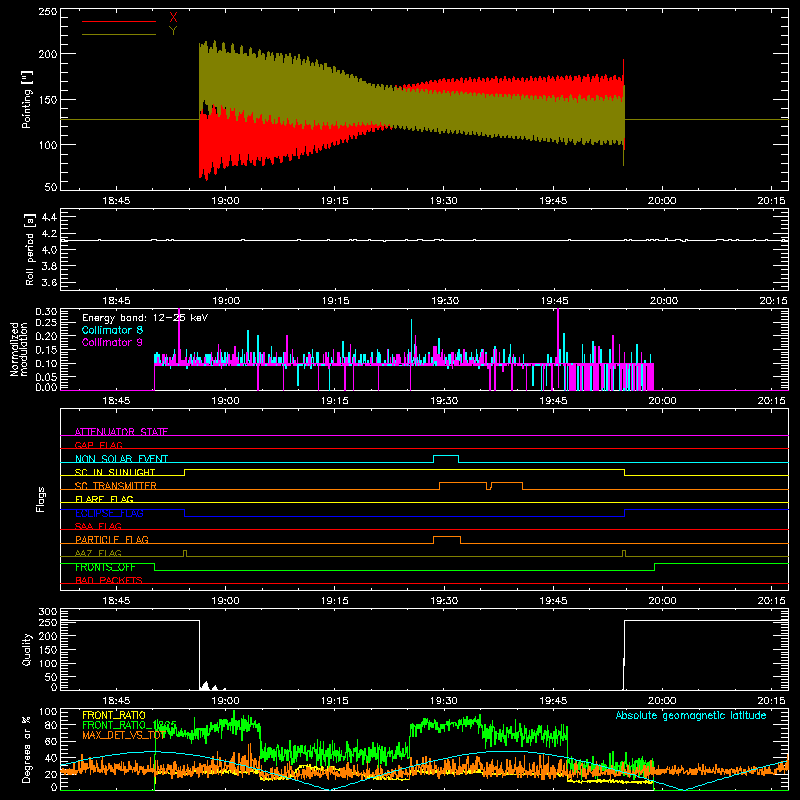Click the 'Quality' axis title
The height and width of the screenshot is (800, 800).
coord(27,649)
